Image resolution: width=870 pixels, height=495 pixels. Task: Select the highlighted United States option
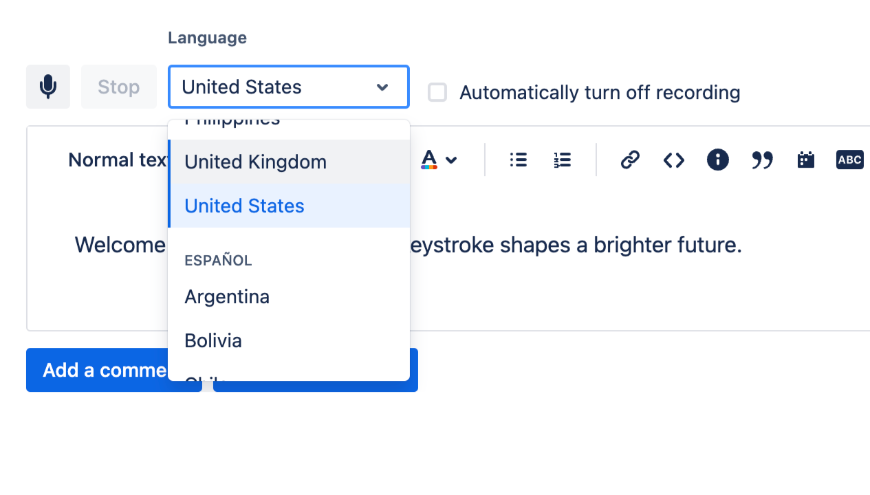245,206
